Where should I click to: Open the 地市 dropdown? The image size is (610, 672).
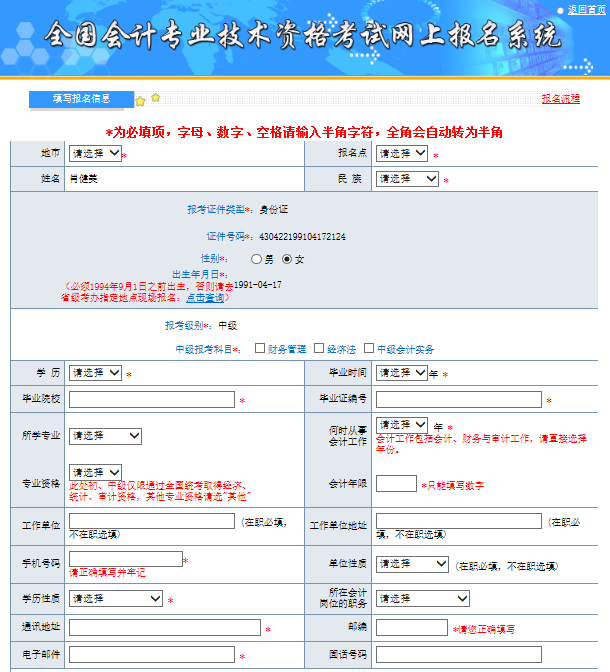95,153
